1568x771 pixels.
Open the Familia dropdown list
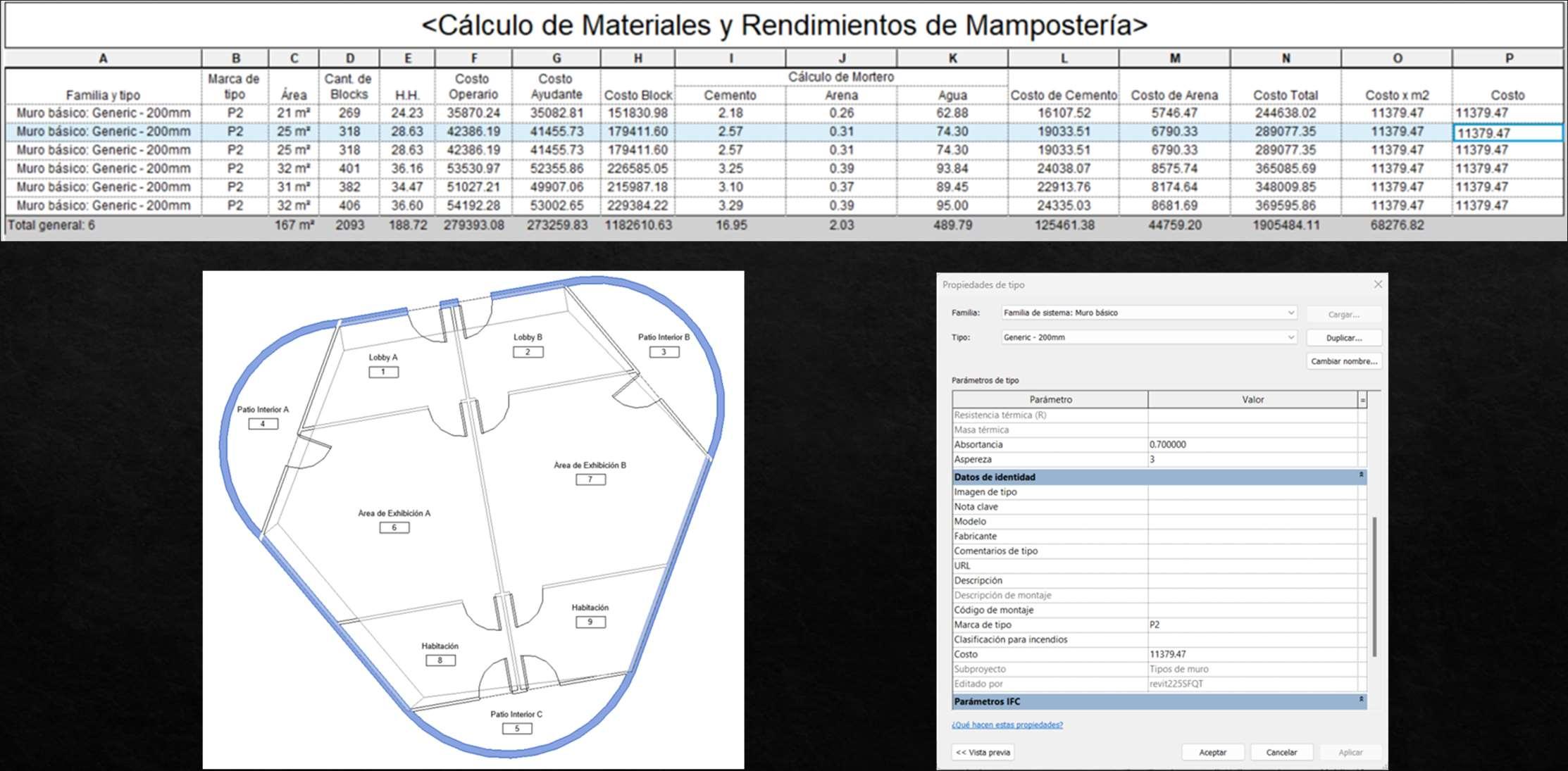pyautogui.click(x=1290, y=313)
